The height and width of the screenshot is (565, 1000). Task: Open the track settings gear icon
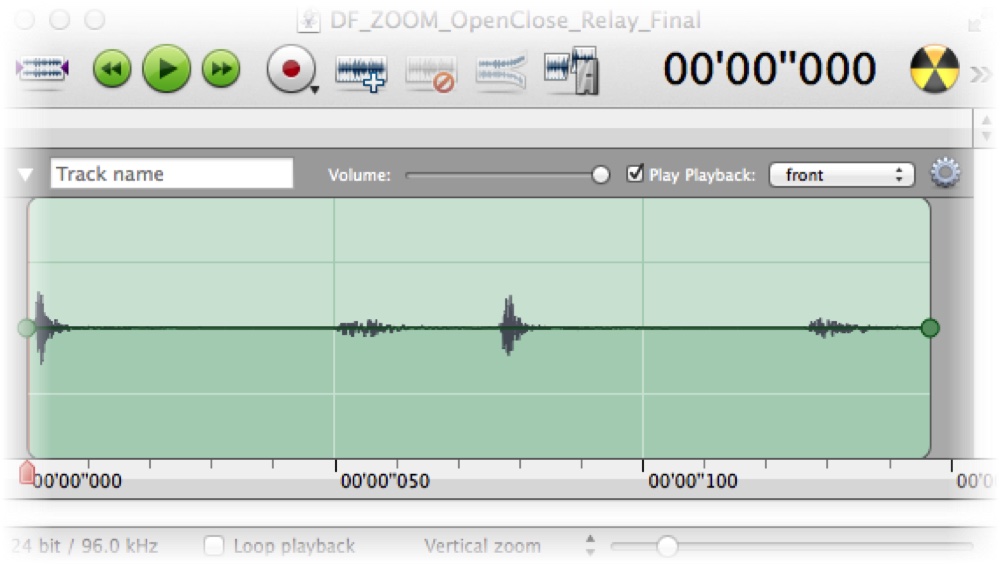click(945, 173)
